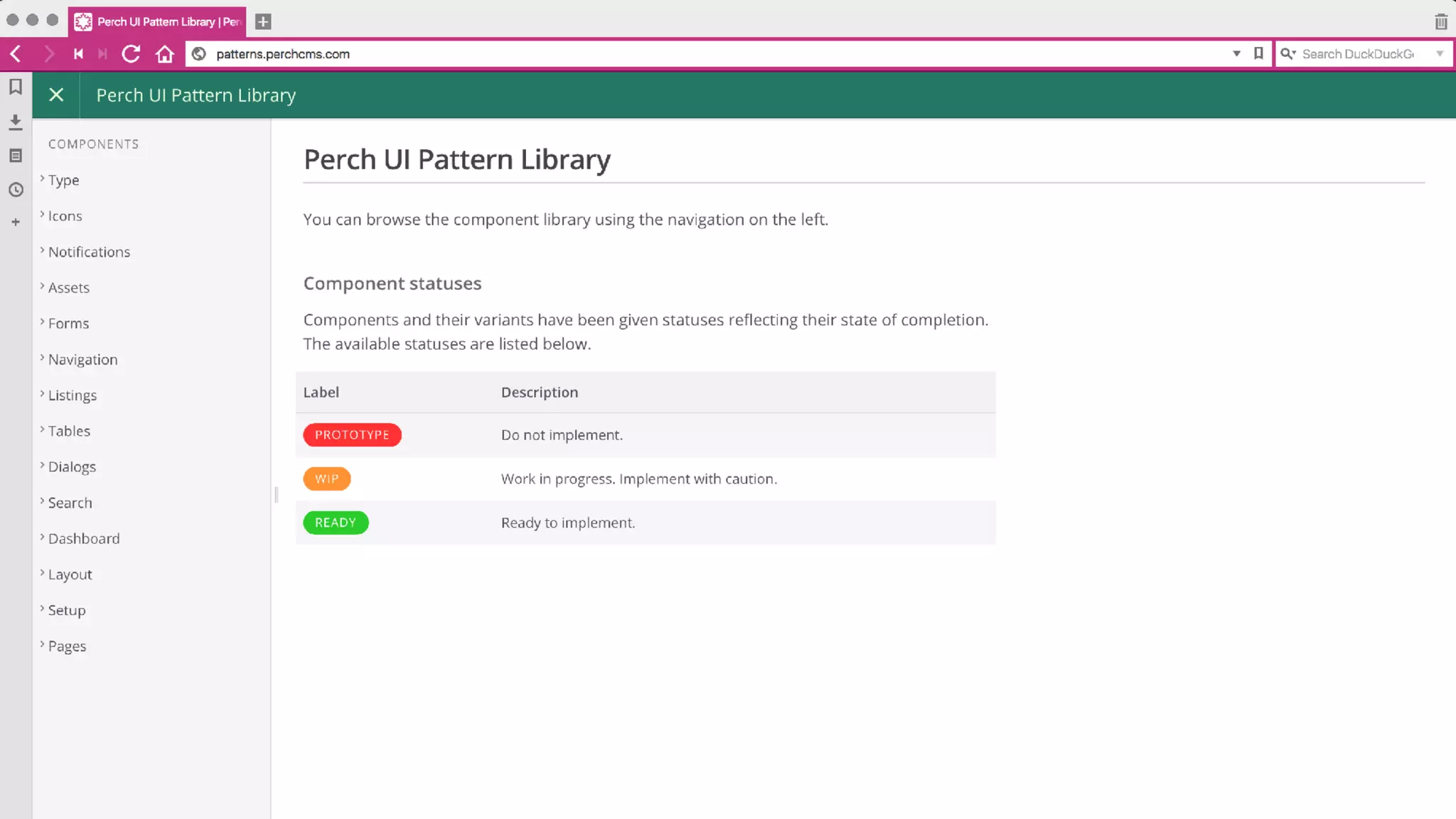
Task: Open the Dashboard navigation link
Action: click(84, 539)
